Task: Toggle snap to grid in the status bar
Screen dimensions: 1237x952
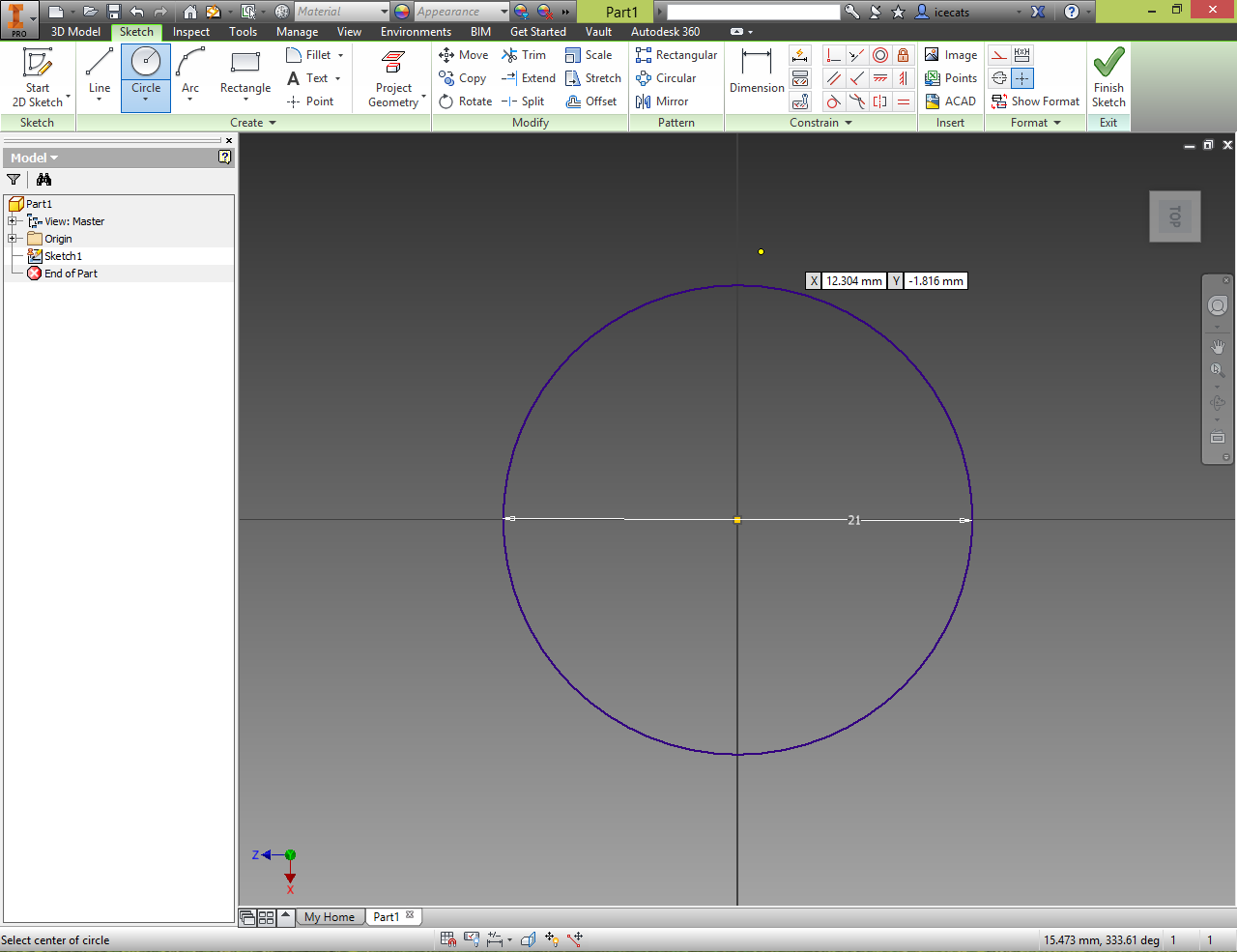Action: pyautogui.click(x=448, y=938)
